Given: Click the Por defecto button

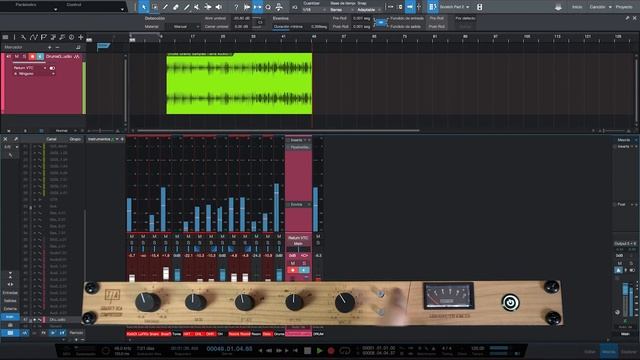Looking at the screenshot, I should [465, 18].
